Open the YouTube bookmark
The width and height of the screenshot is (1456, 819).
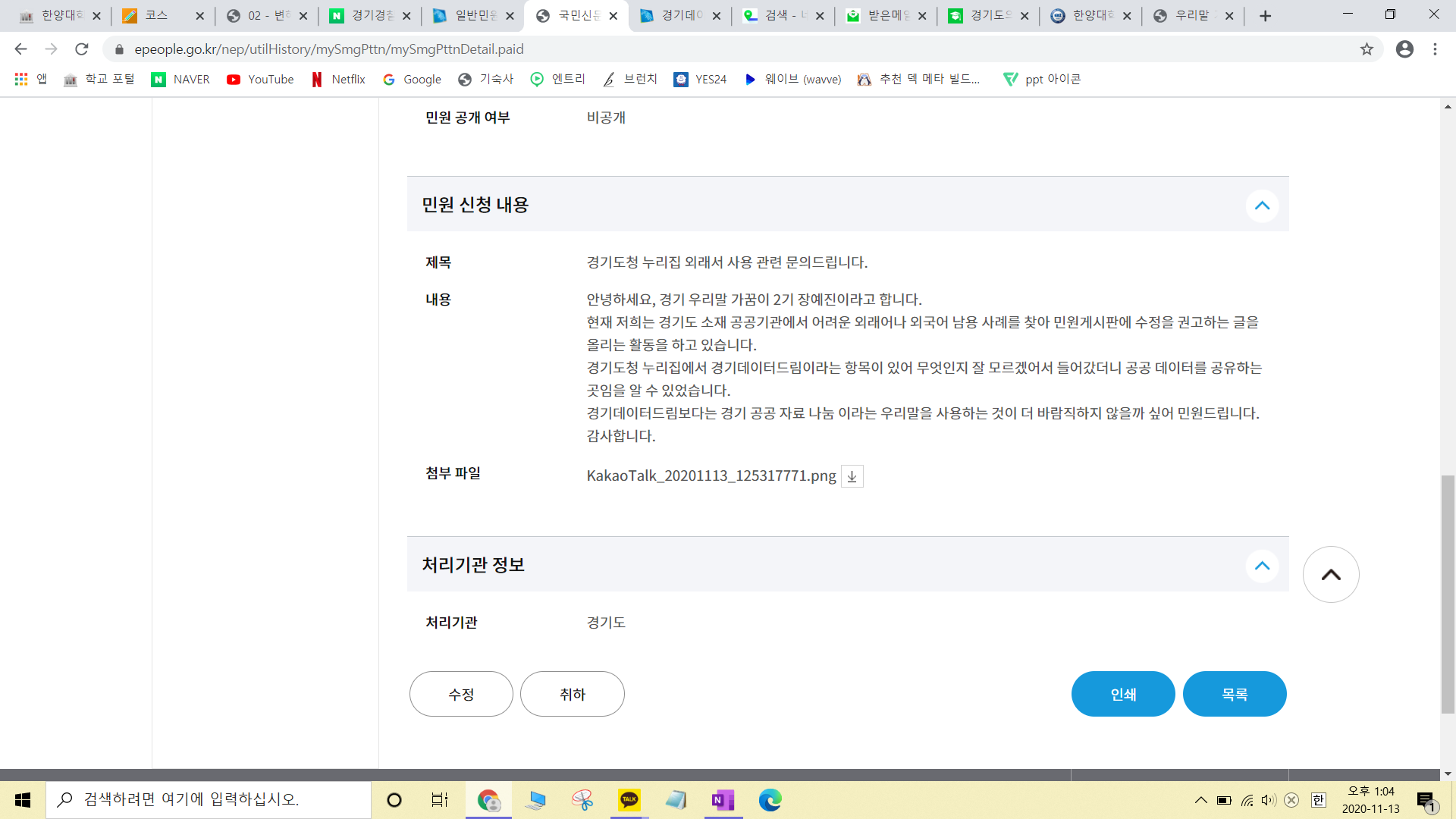[x=260, y=80]
